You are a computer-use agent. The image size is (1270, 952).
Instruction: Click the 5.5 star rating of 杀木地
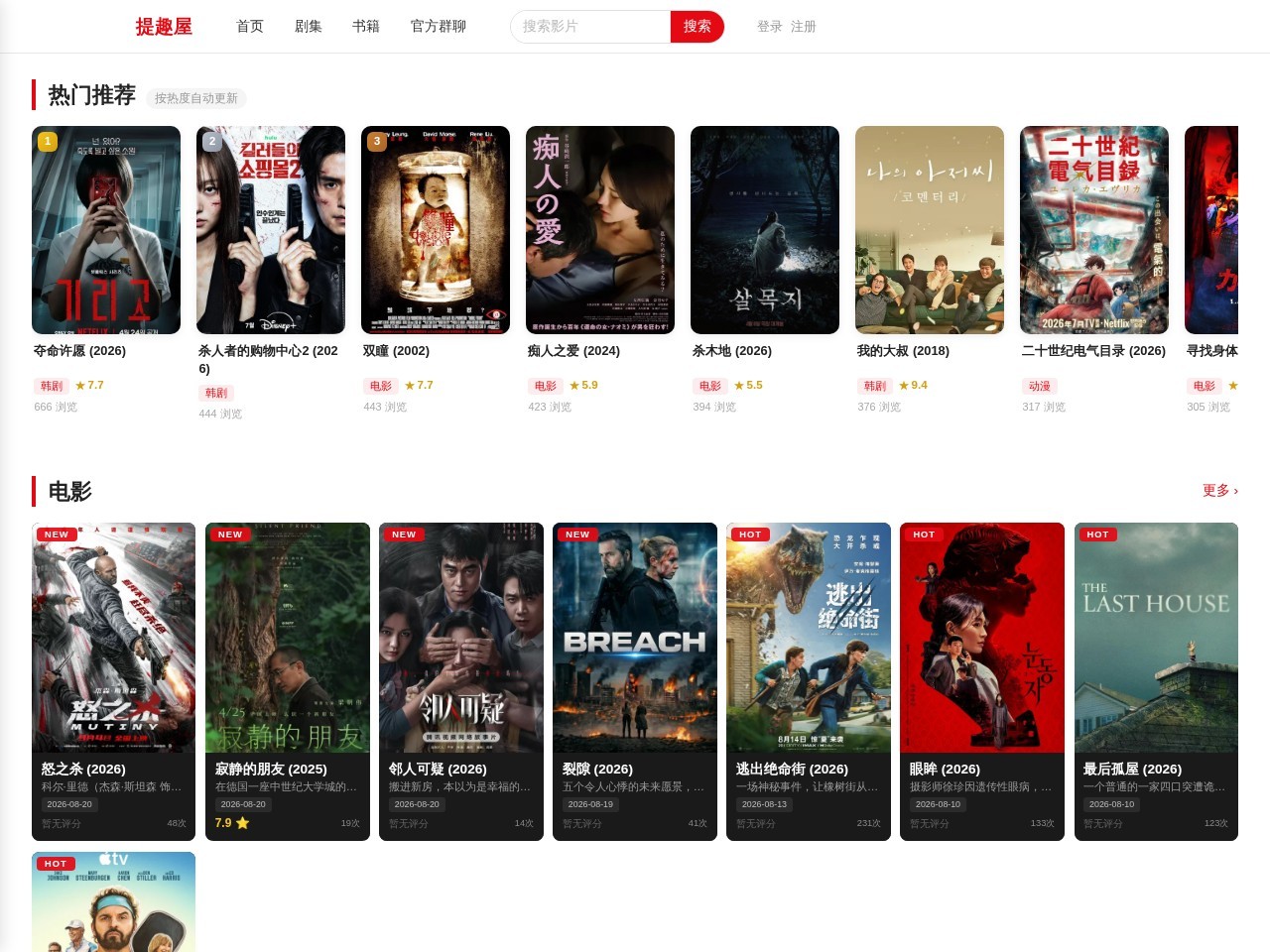click(748, 385)
